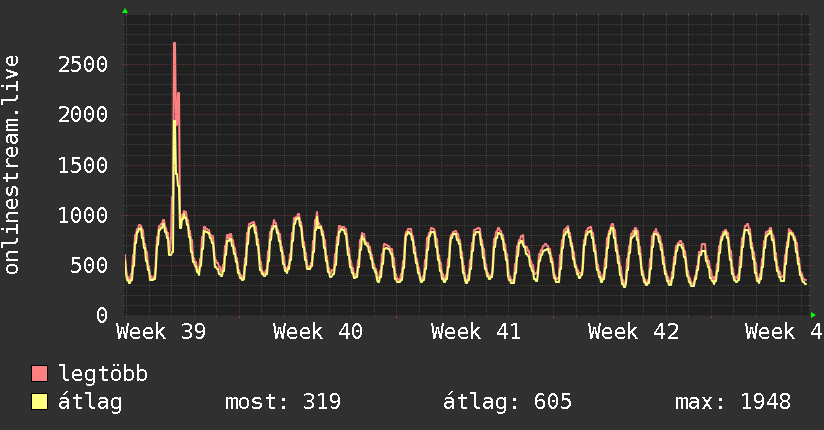Click the onlinestream.live vertical axis title
Image resolution: width=824 pixels, height=430 pixels.
tap(11, 165)
